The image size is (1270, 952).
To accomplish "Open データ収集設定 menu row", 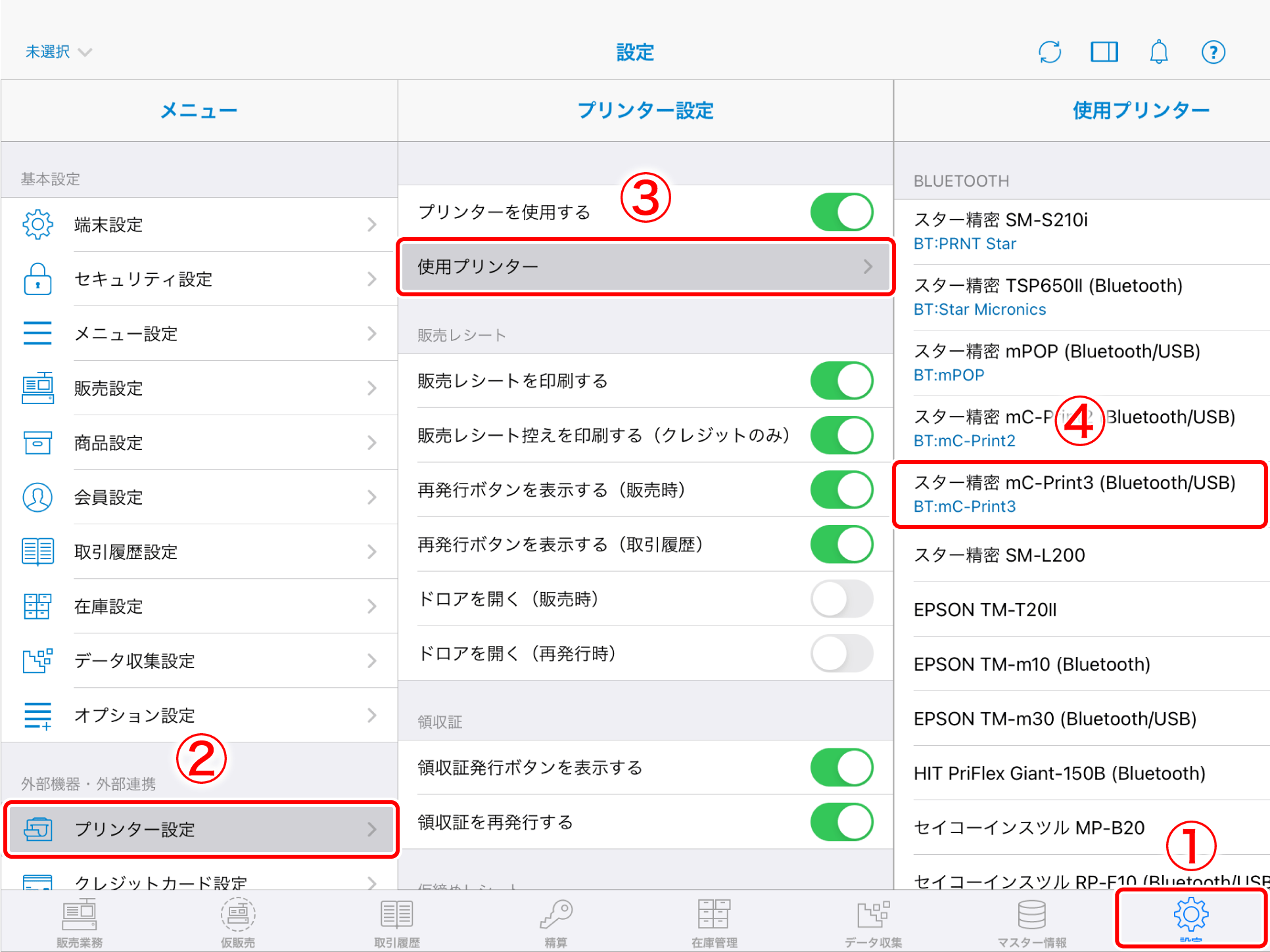I will (x=199, y=661).
